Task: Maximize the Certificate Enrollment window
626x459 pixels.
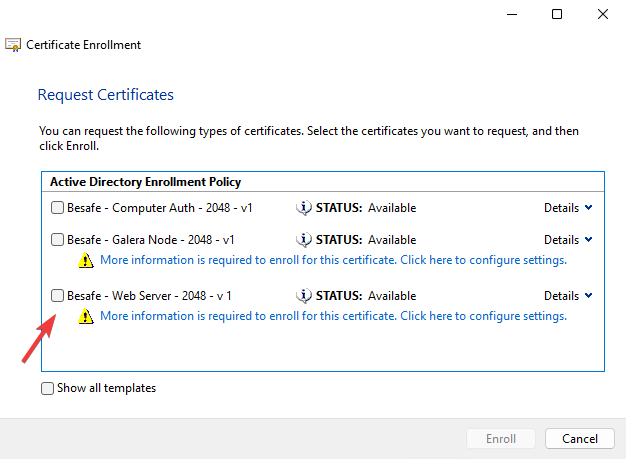Action: click(557, 14)
